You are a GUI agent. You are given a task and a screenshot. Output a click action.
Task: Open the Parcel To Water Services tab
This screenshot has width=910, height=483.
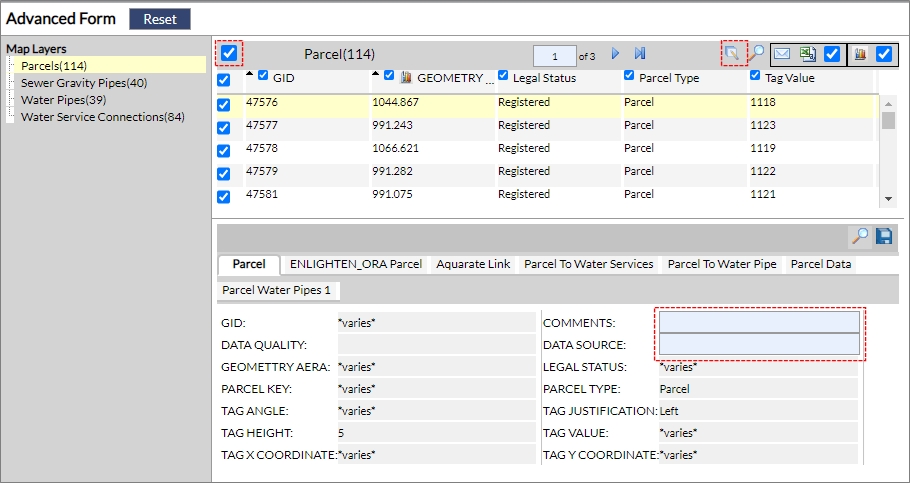(588, 265)
